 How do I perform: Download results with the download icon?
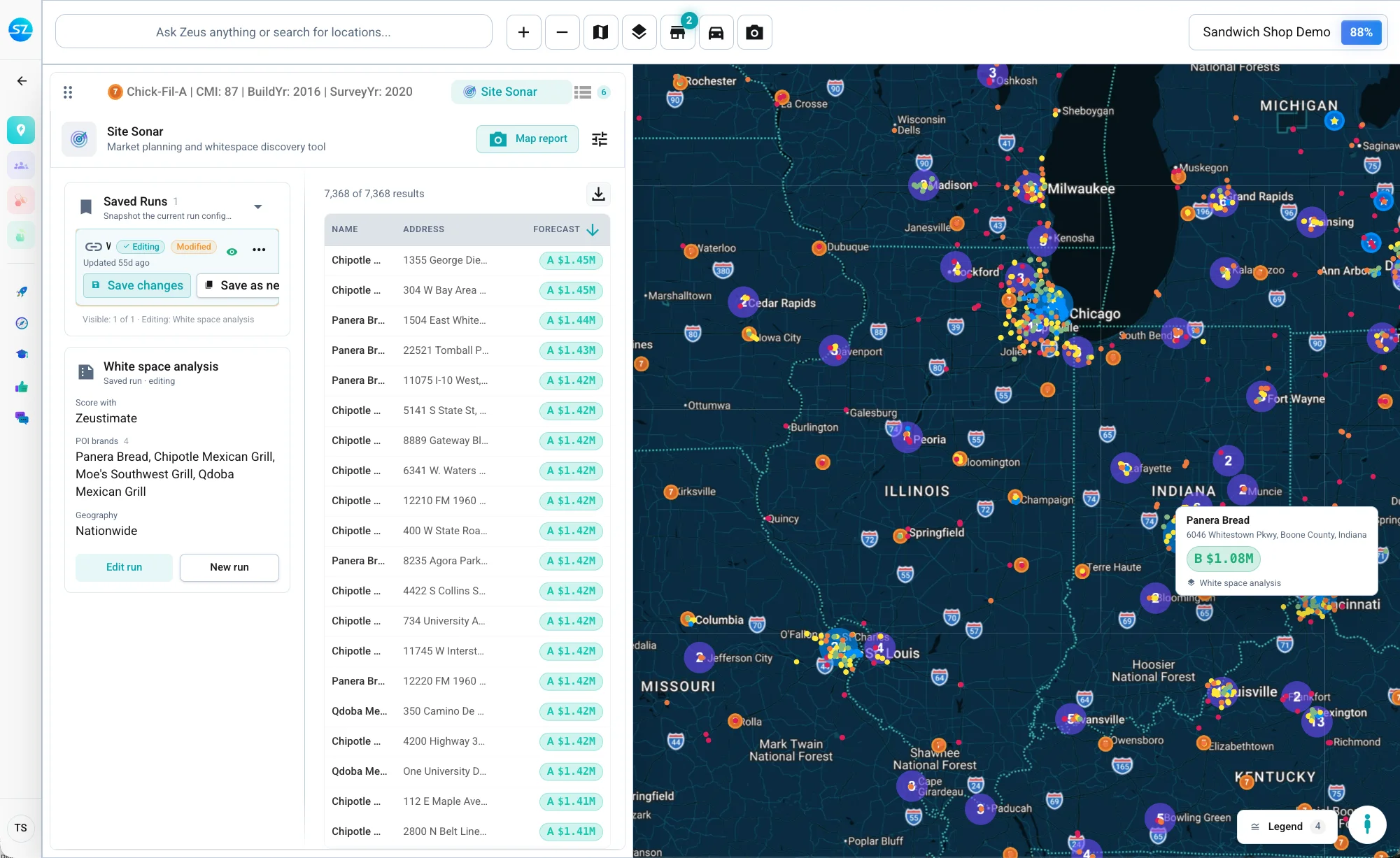tap(598, 194)
